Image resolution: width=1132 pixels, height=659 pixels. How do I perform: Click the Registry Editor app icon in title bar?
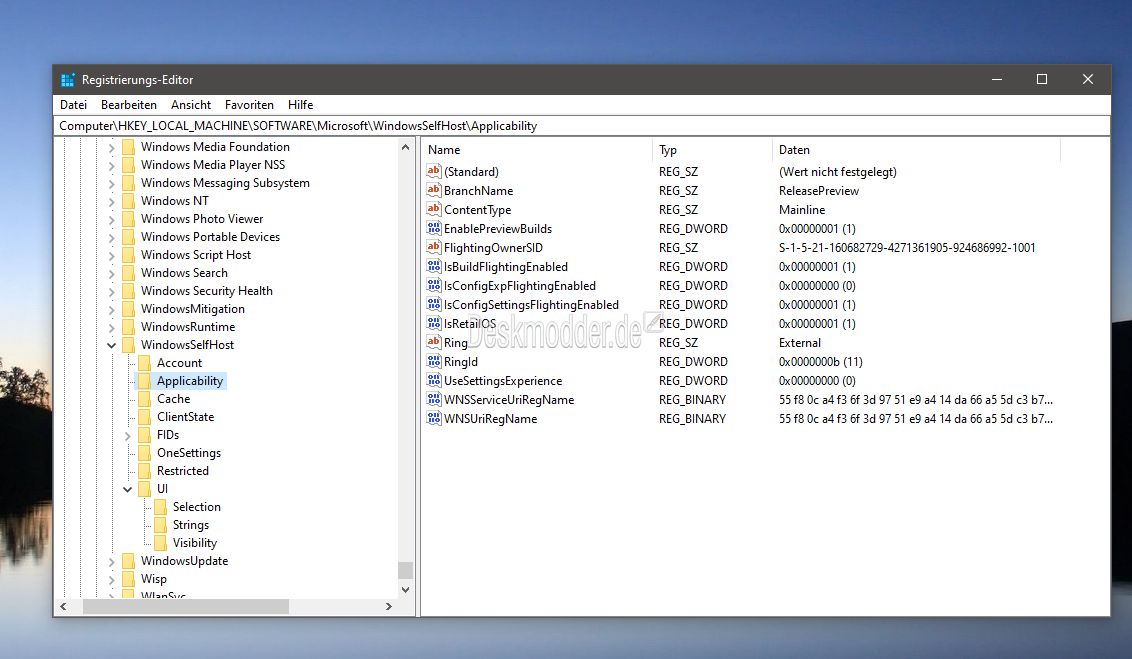pyautogui.click(x=67, y=79)
